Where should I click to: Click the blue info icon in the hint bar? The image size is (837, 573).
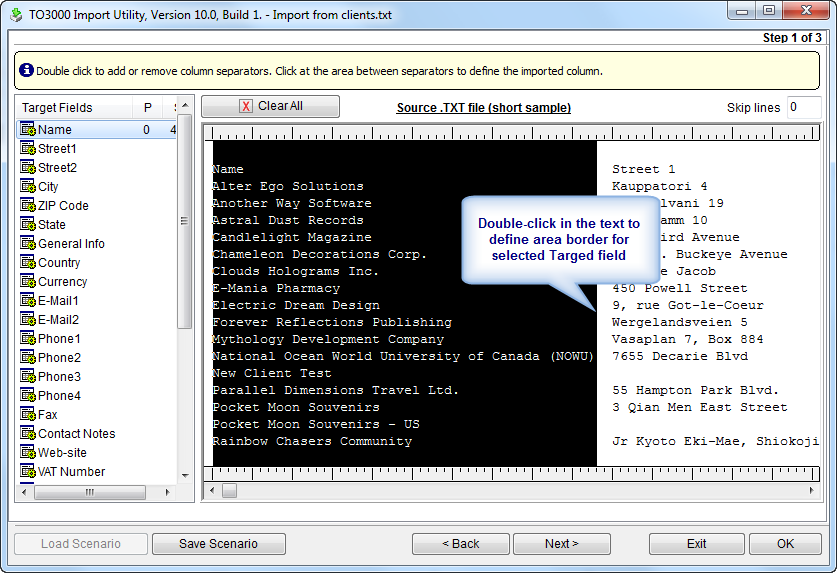click(26, 70)
